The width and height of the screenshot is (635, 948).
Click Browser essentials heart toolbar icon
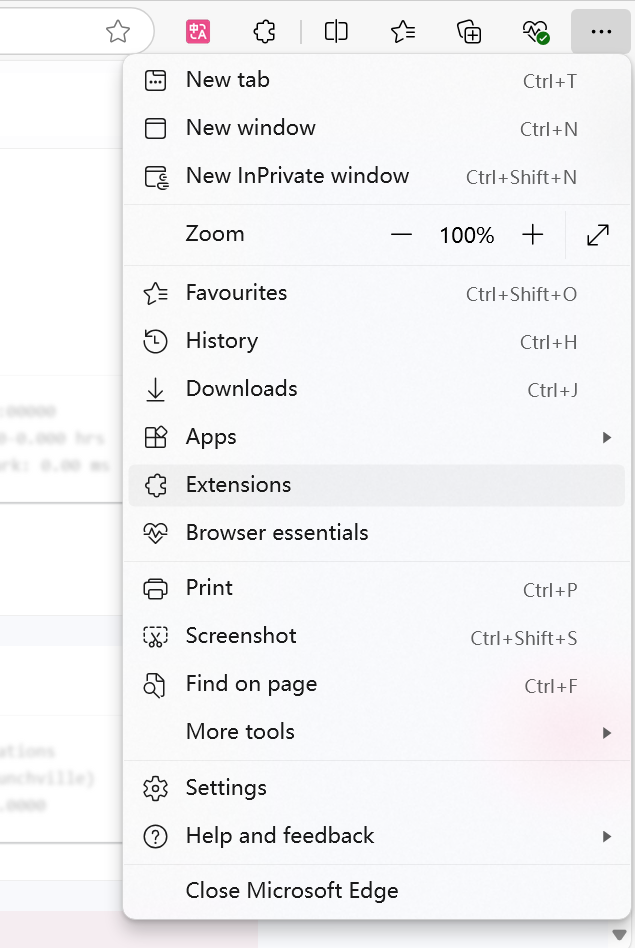536,32
